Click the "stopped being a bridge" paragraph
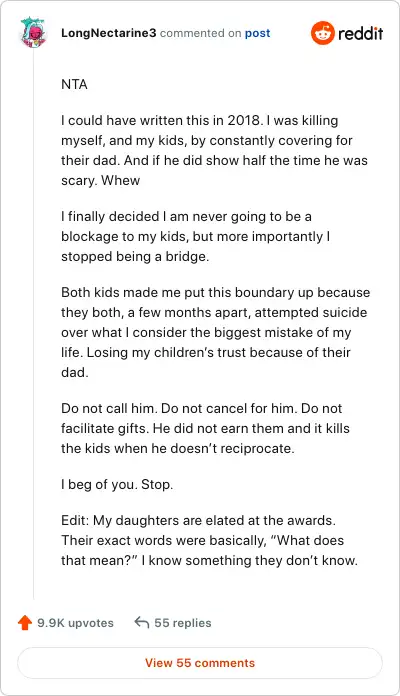The image size is (400, 696). pyautogui.click(x=195, y=237)
